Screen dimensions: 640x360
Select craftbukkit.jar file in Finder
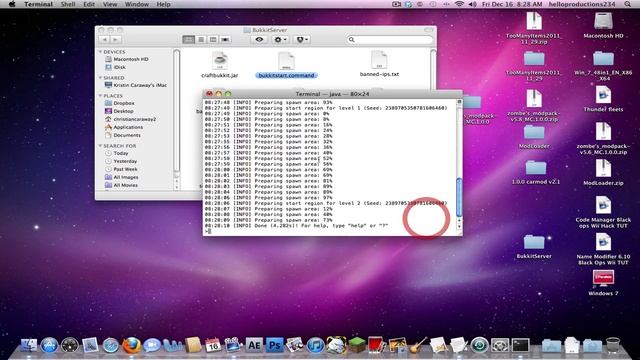(x=220, y=64)
